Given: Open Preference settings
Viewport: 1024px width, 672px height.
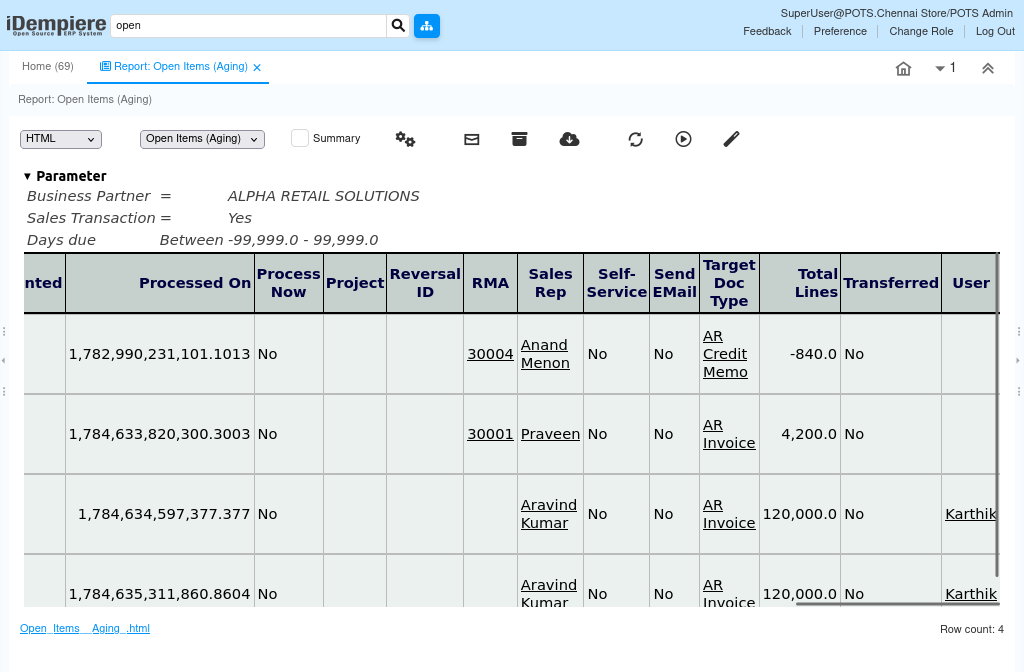Looking at the screenshot, I should coord(840,31).
